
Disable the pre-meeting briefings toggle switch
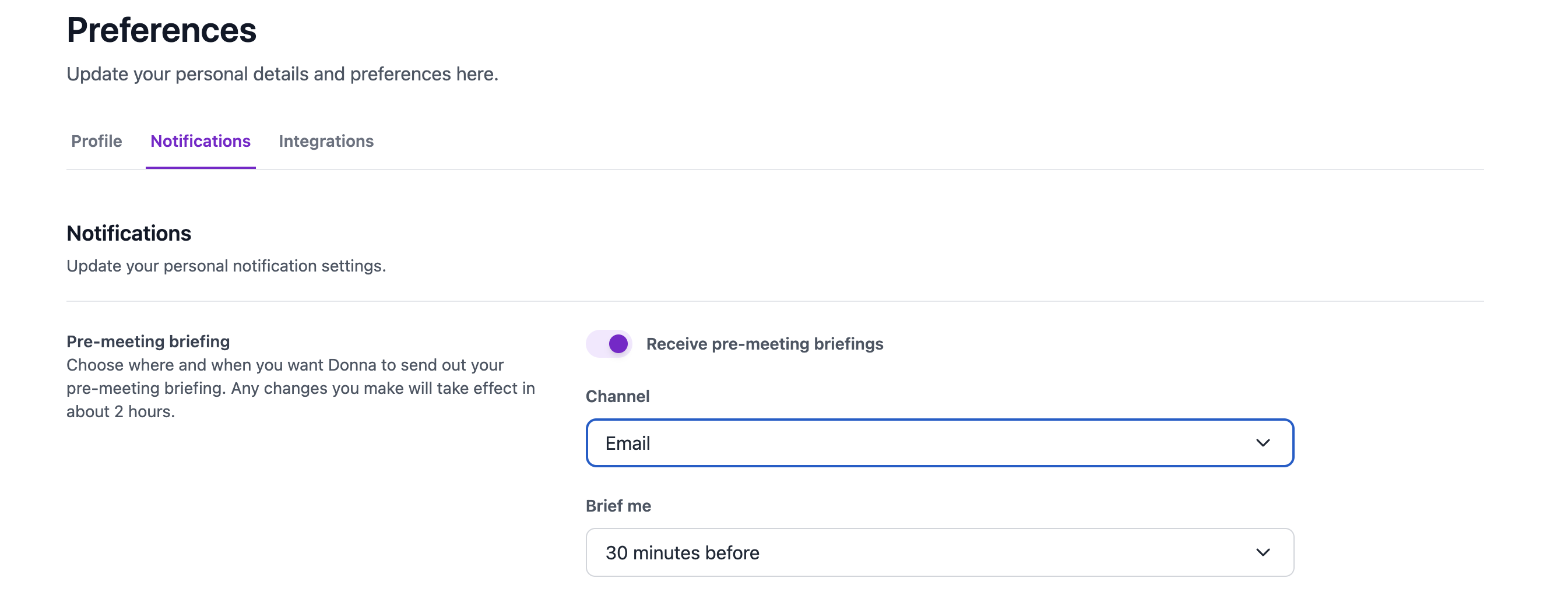click(608, 344)
